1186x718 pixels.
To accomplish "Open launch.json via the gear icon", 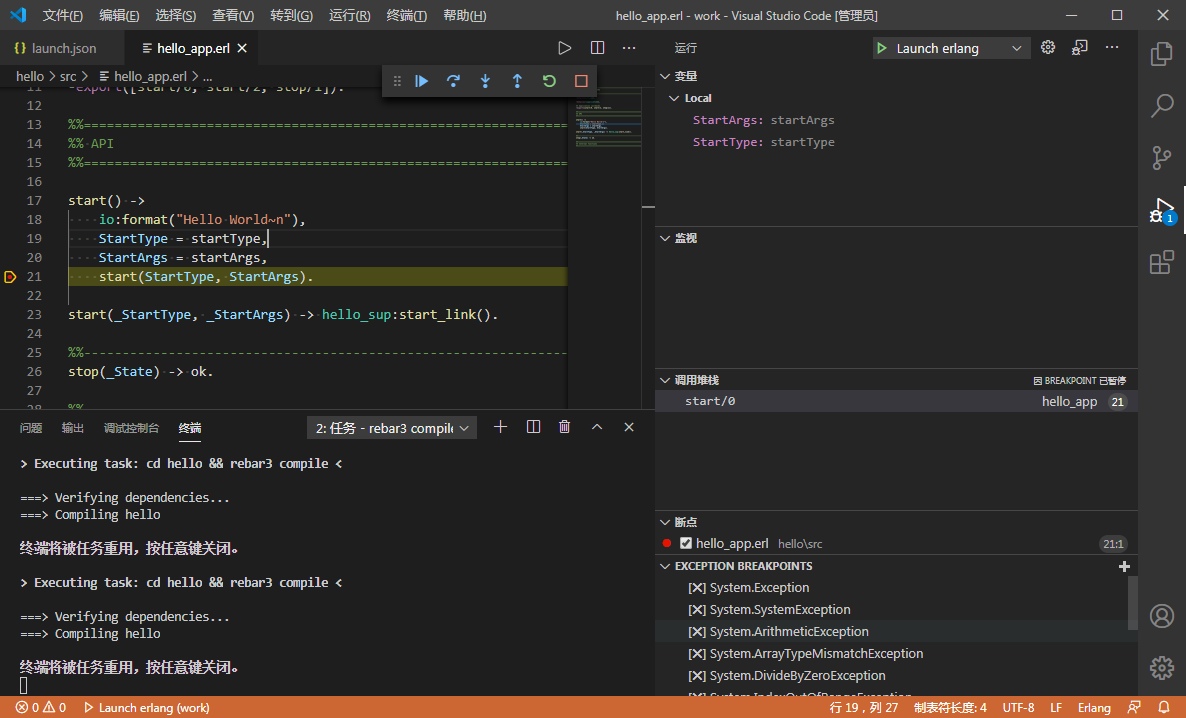I will click(1048, 48).
